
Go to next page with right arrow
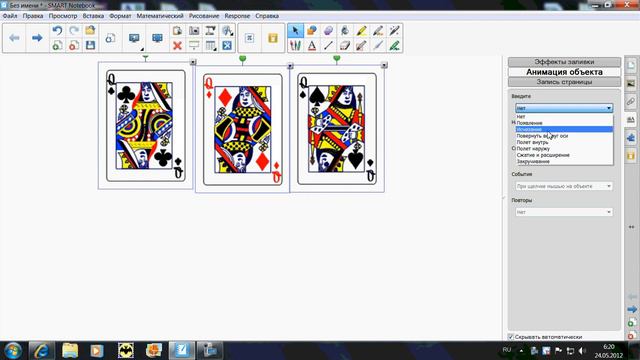tap(37, 38)
